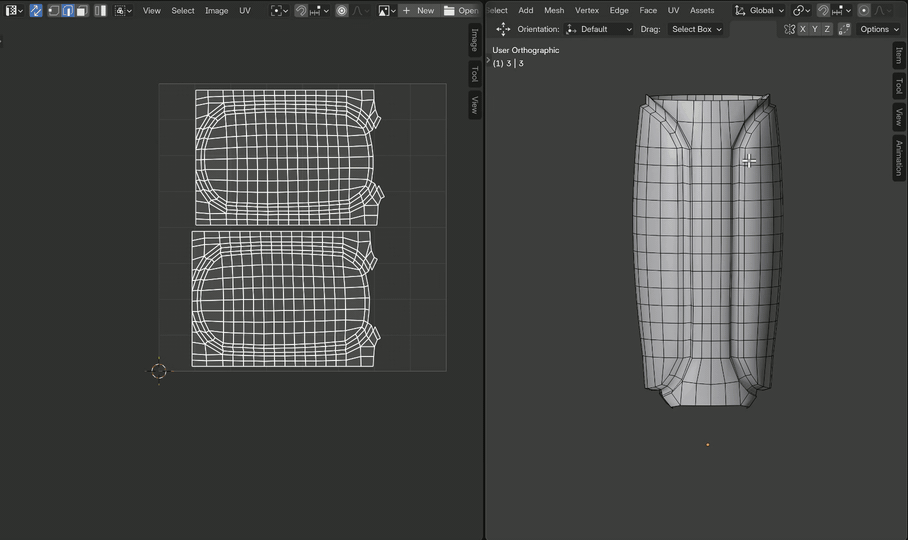908x540 pixels.
Task: Open 3D viewport pivot point dropdown
Action: (x=801, y=10)
